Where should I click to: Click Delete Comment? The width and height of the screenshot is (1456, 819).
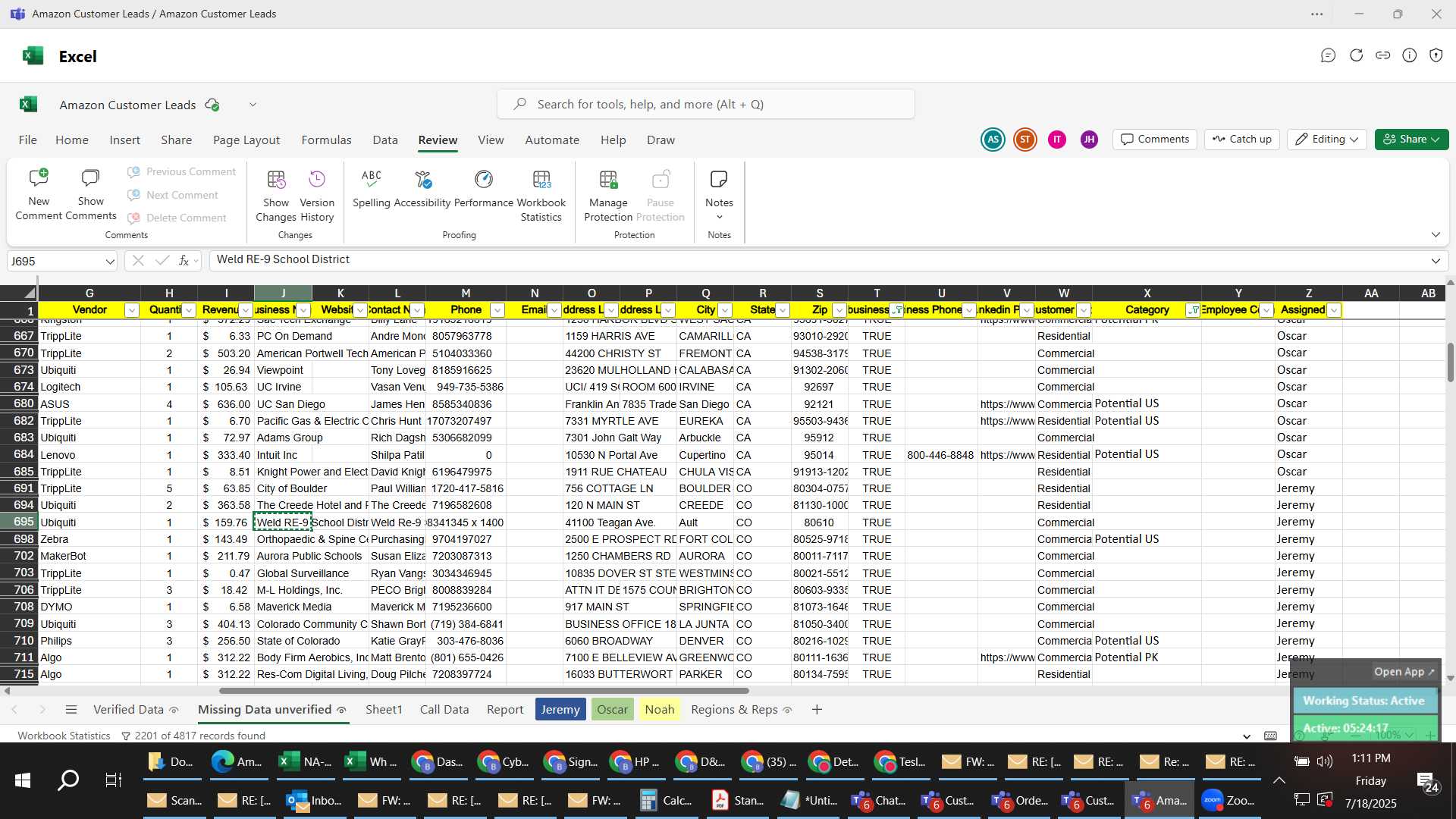pyautogui.click(x=177, y=218)
